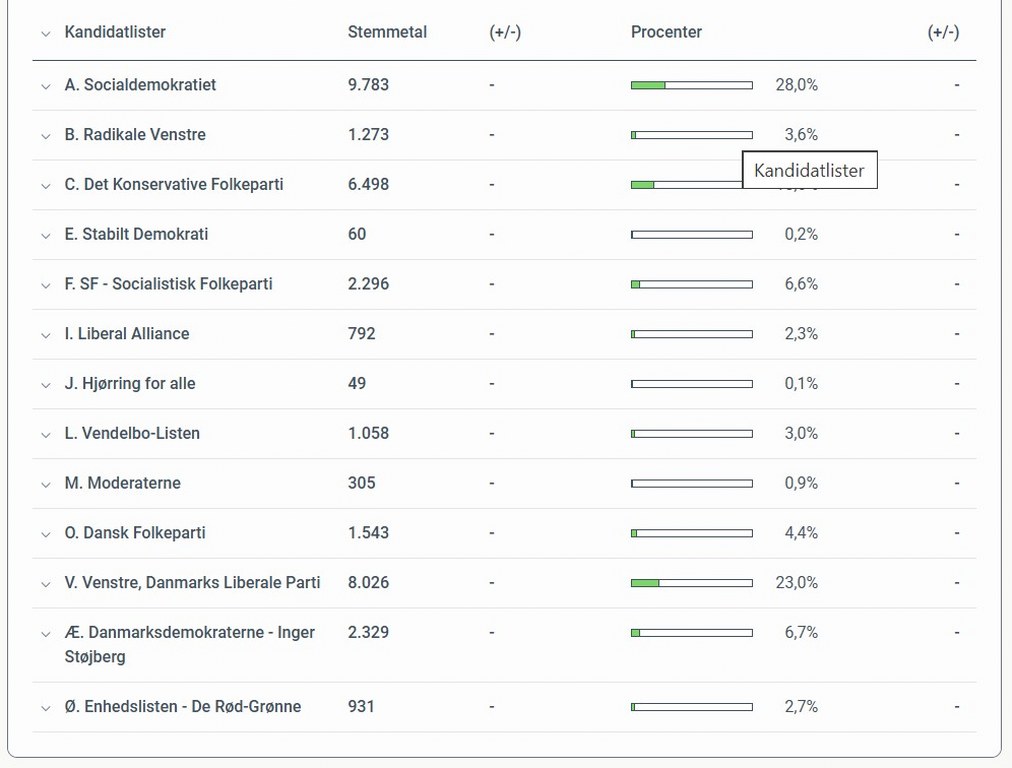This screenshot has height=768, width=1012.
Task: Click the Kandidatlister column header
Action: coord(115,32)
